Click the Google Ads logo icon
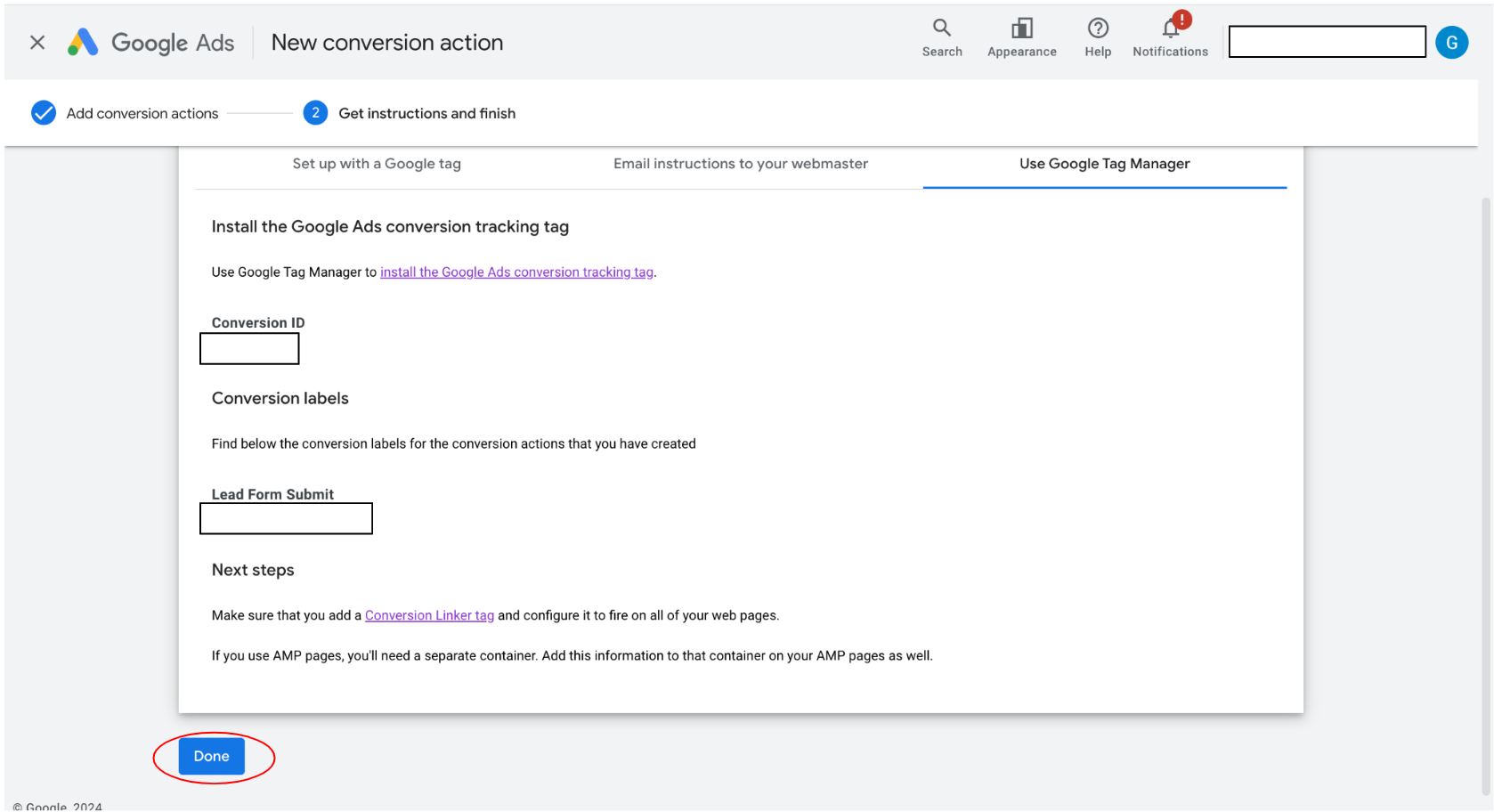 coord(83,43)
